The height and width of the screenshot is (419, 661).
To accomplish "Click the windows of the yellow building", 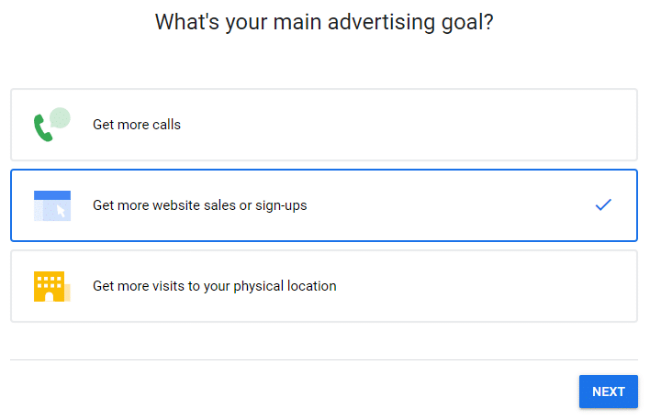I will [49, 282].
